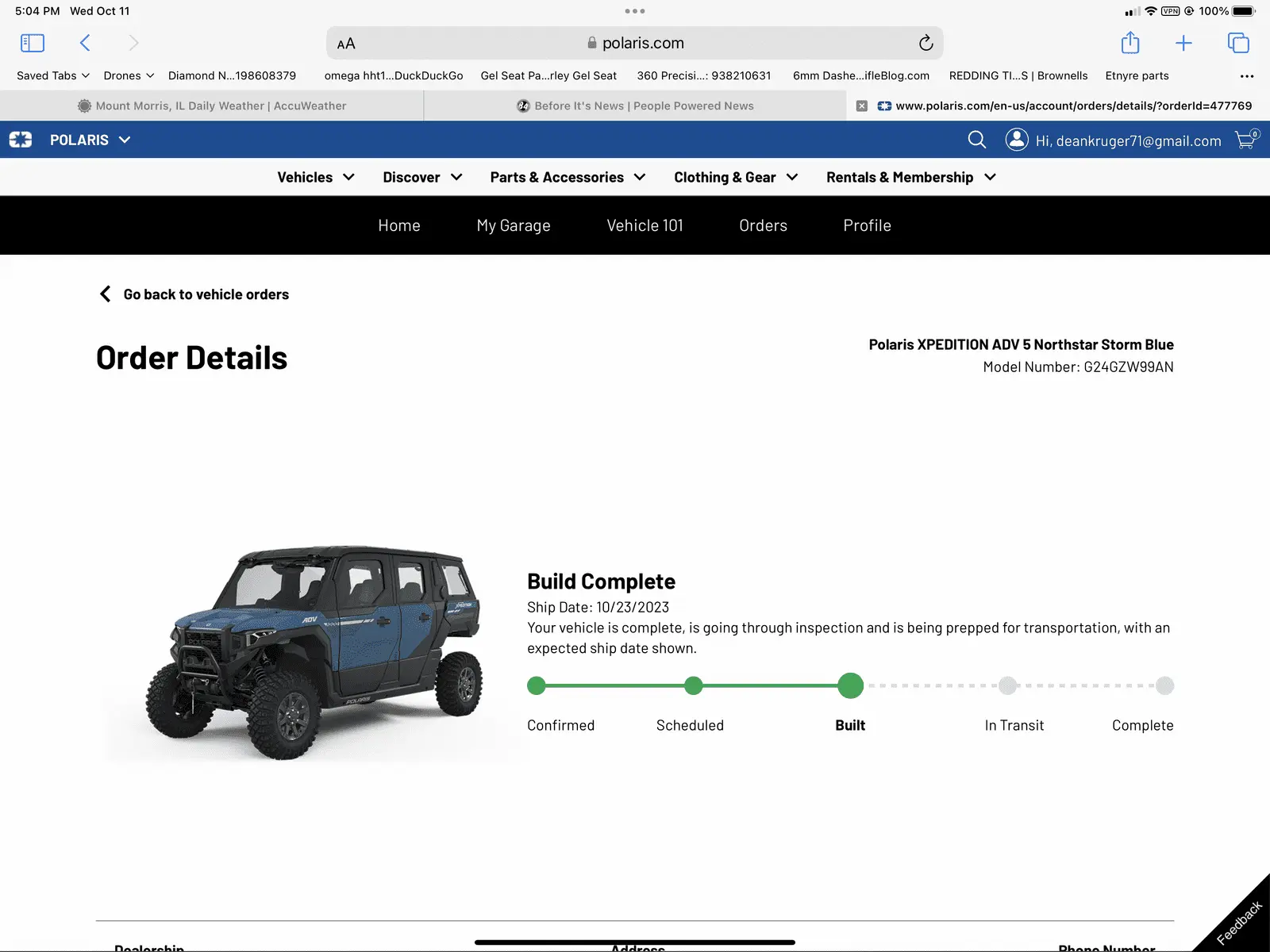The width and height of the screenshot is (1270, 952).
Task: Open the 360 Precision bookmark
Action: pos(704,75)
